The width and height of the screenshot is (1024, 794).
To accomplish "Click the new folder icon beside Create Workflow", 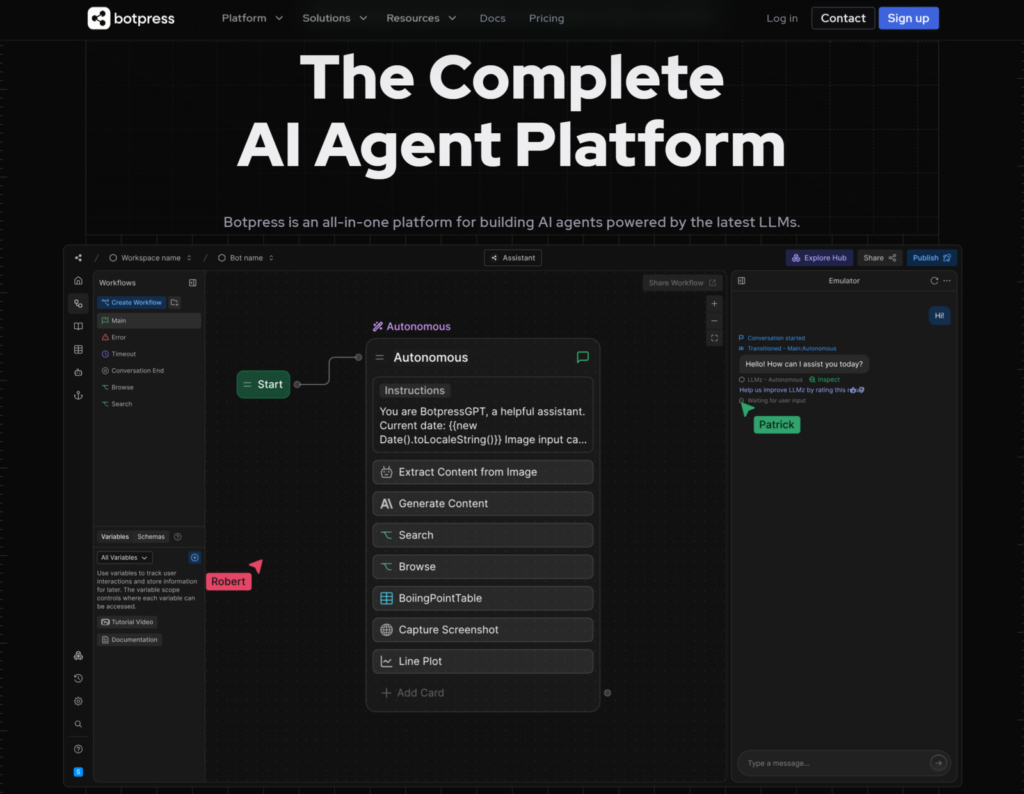I will (175, 302).
